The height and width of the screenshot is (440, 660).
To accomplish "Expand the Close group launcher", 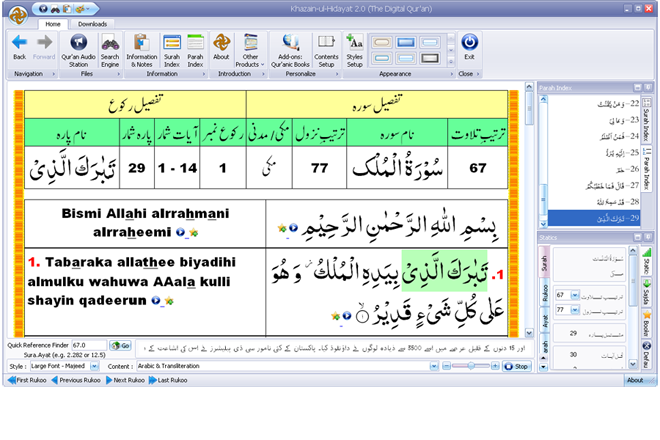I will point(478,74).
